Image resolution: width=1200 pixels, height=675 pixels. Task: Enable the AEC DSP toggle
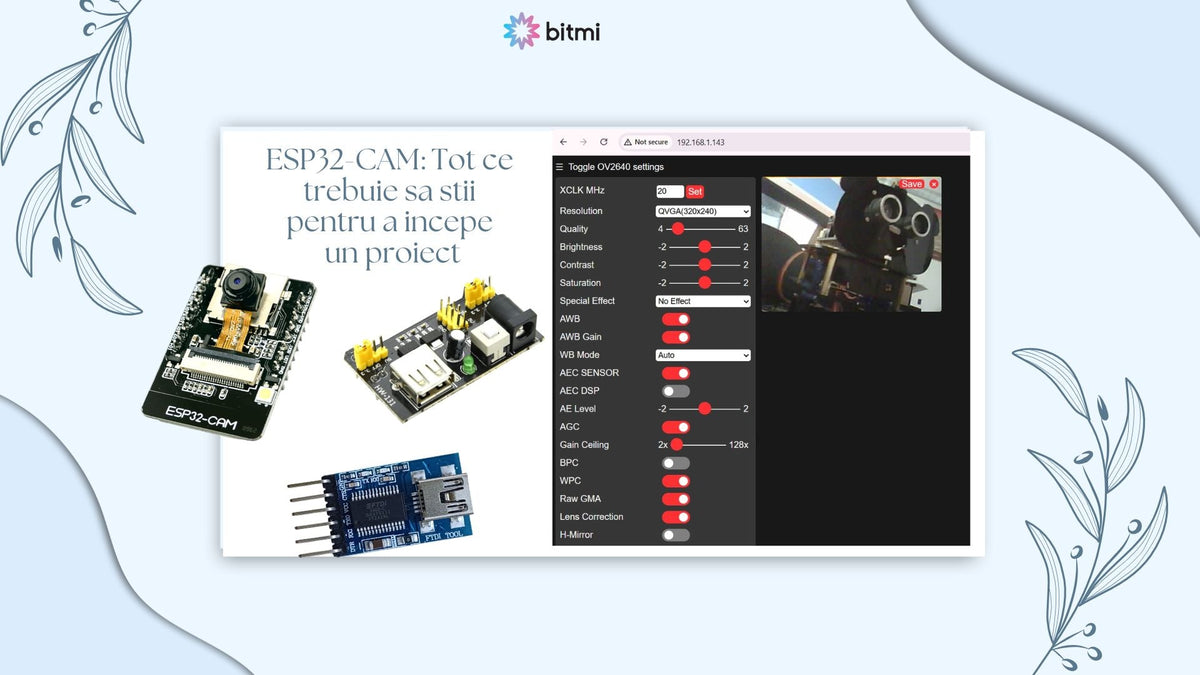(676, 391)
